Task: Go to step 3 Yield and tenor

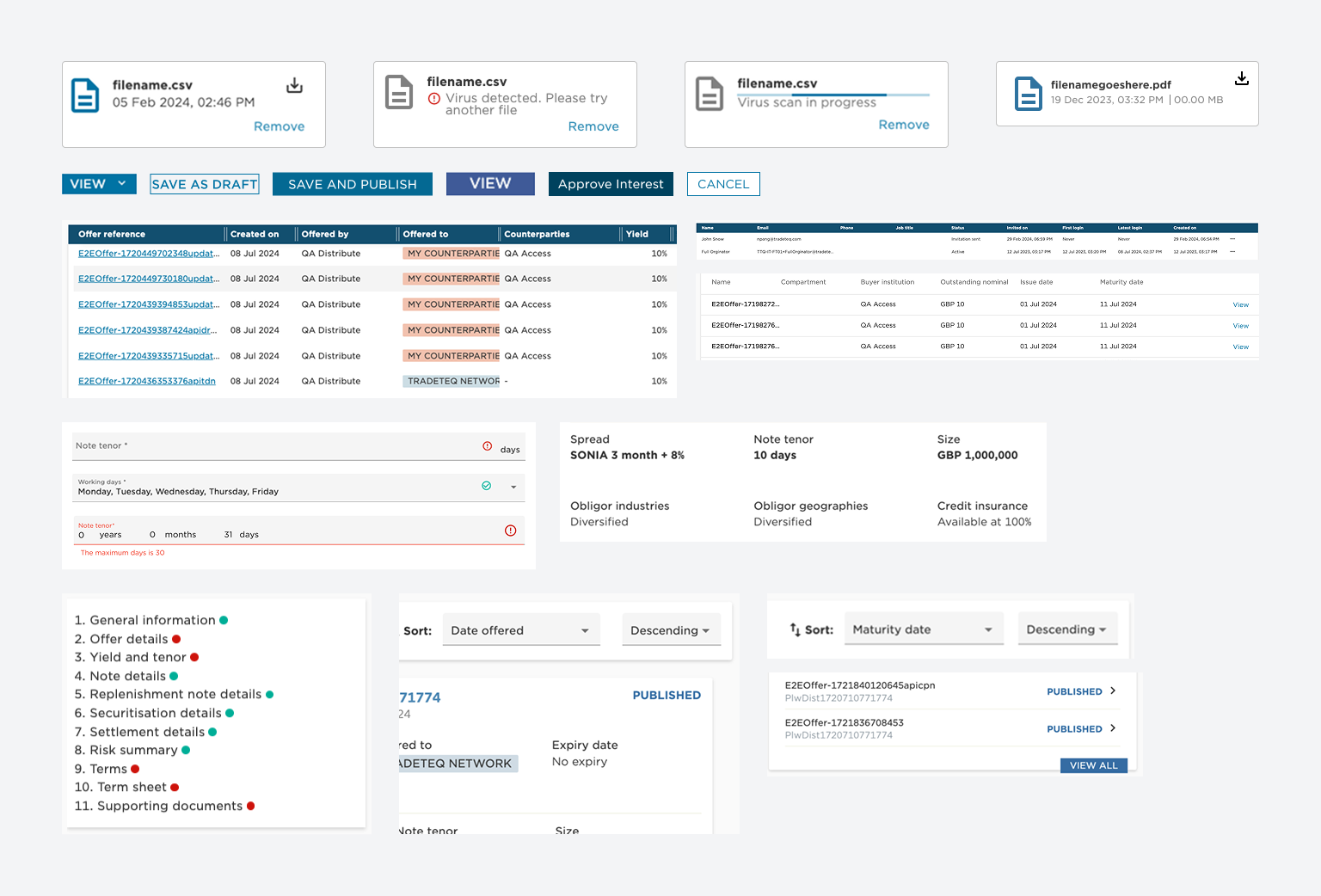Action: point(138,657)
